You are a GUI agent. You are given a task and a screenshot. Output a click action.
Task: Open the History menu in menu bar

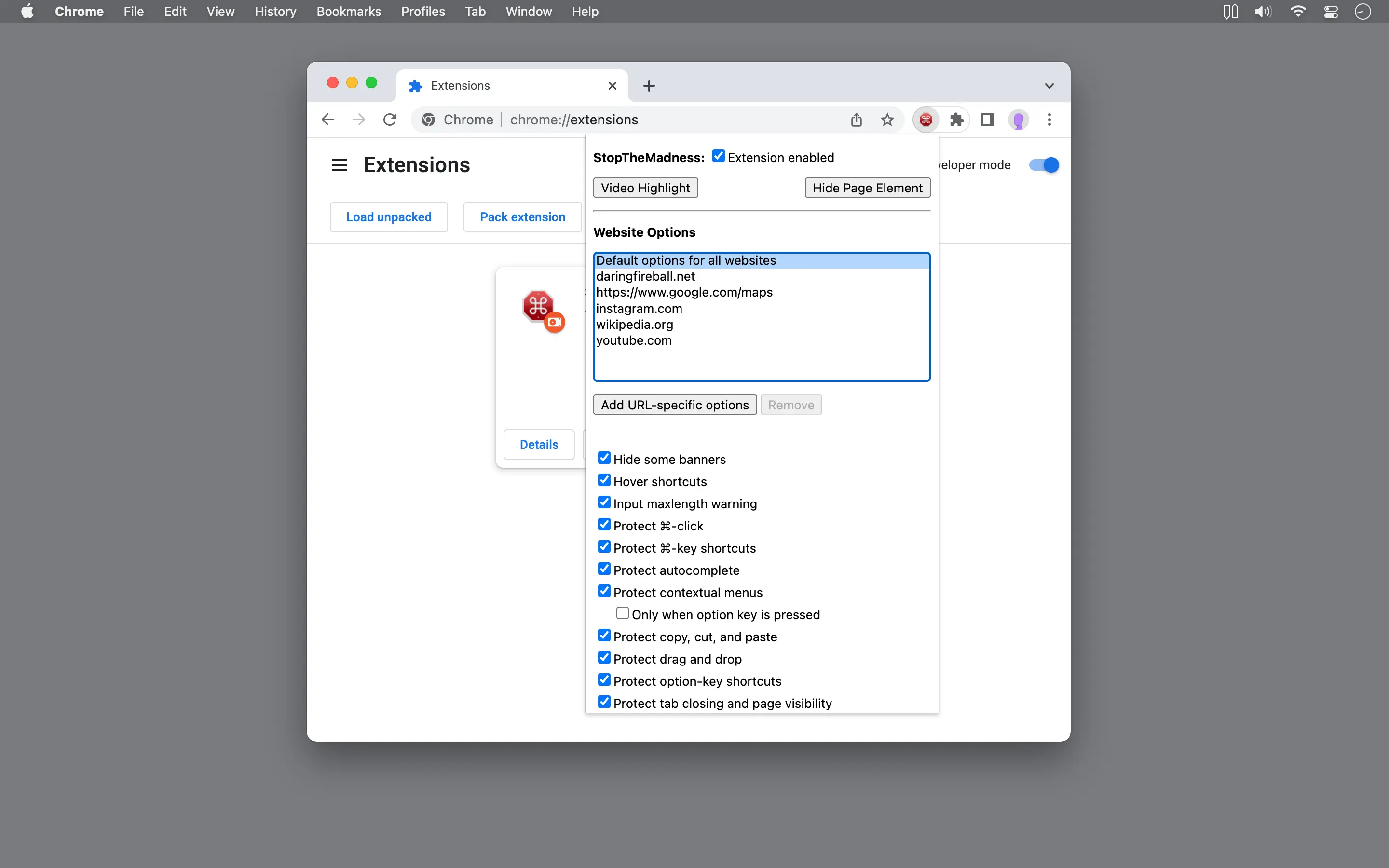(x=275, y=12)
